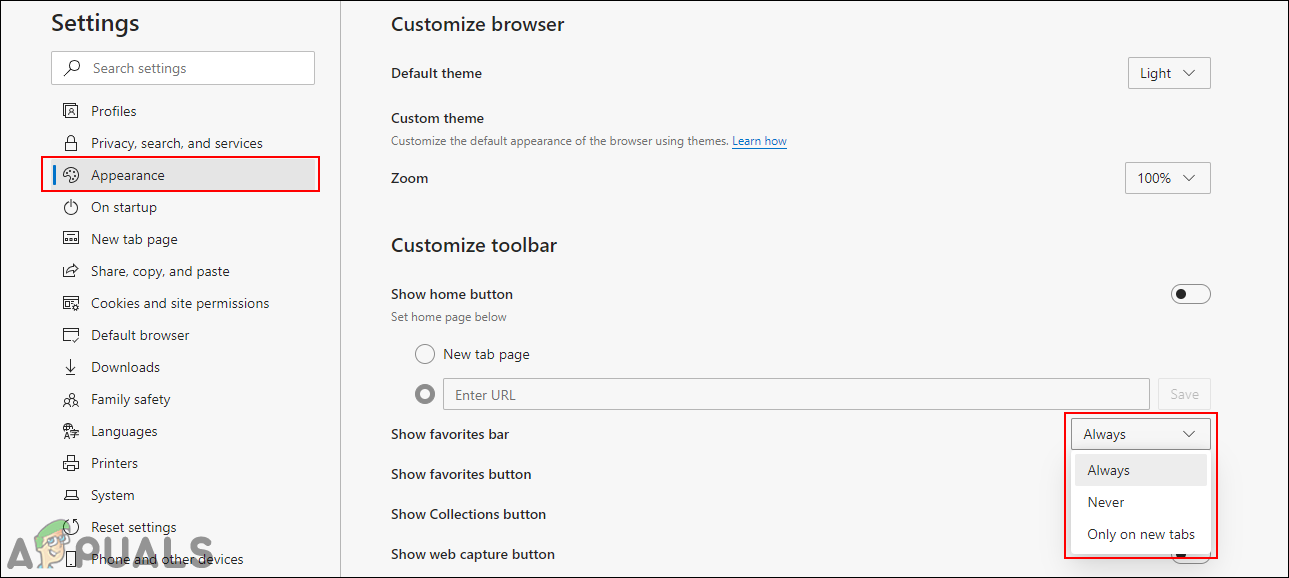Click the Privacy lock icon
1289x578 pixels.
(x=71, y=143)
